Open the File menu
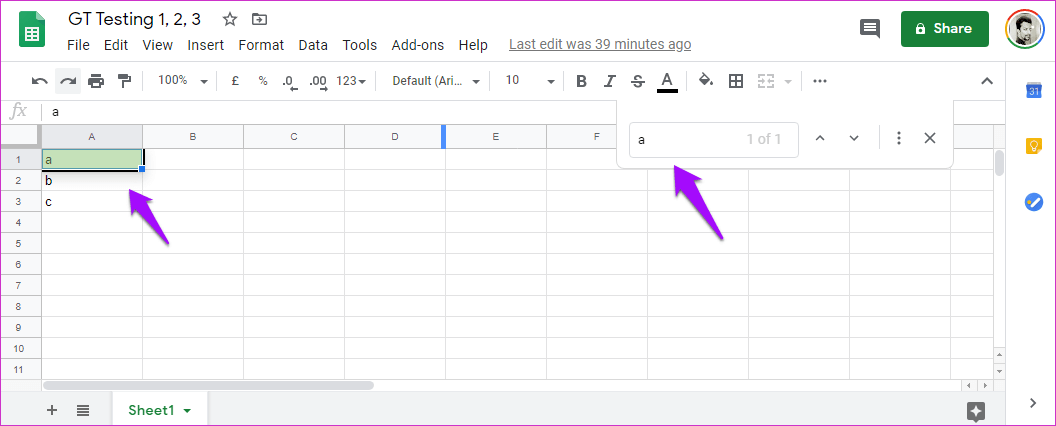Screen dimensions: 1056x426 [x=78, y=45]
